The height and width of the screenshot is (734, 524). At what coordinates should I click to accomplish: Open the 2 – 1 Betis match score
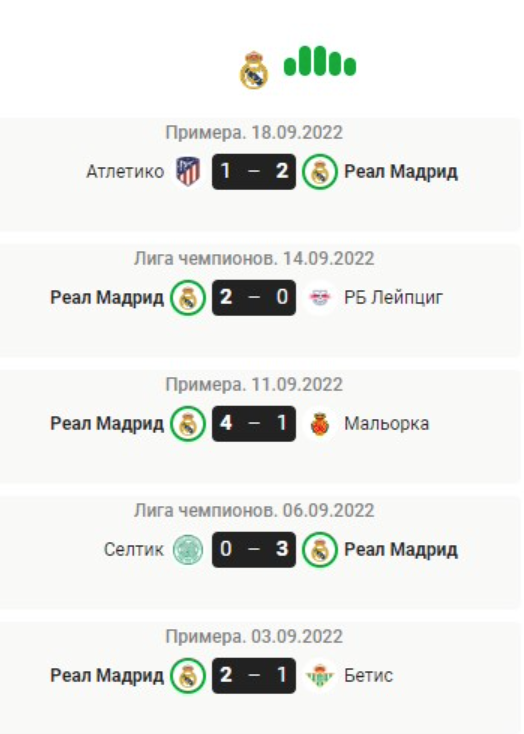coord(254,675)
